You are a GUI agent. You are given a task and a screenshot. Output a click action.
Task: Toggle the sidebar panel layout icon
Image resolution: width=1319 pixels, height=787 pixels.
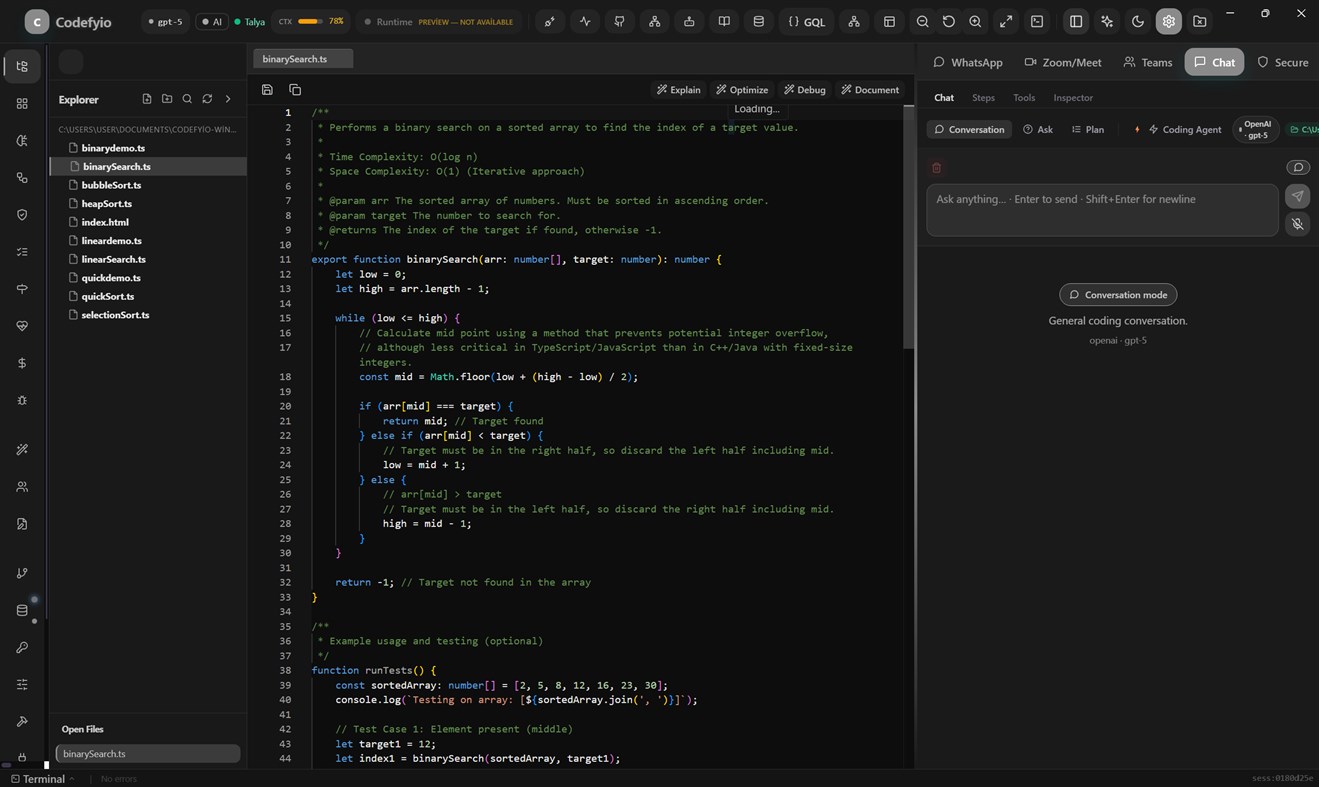(1076, 21)
